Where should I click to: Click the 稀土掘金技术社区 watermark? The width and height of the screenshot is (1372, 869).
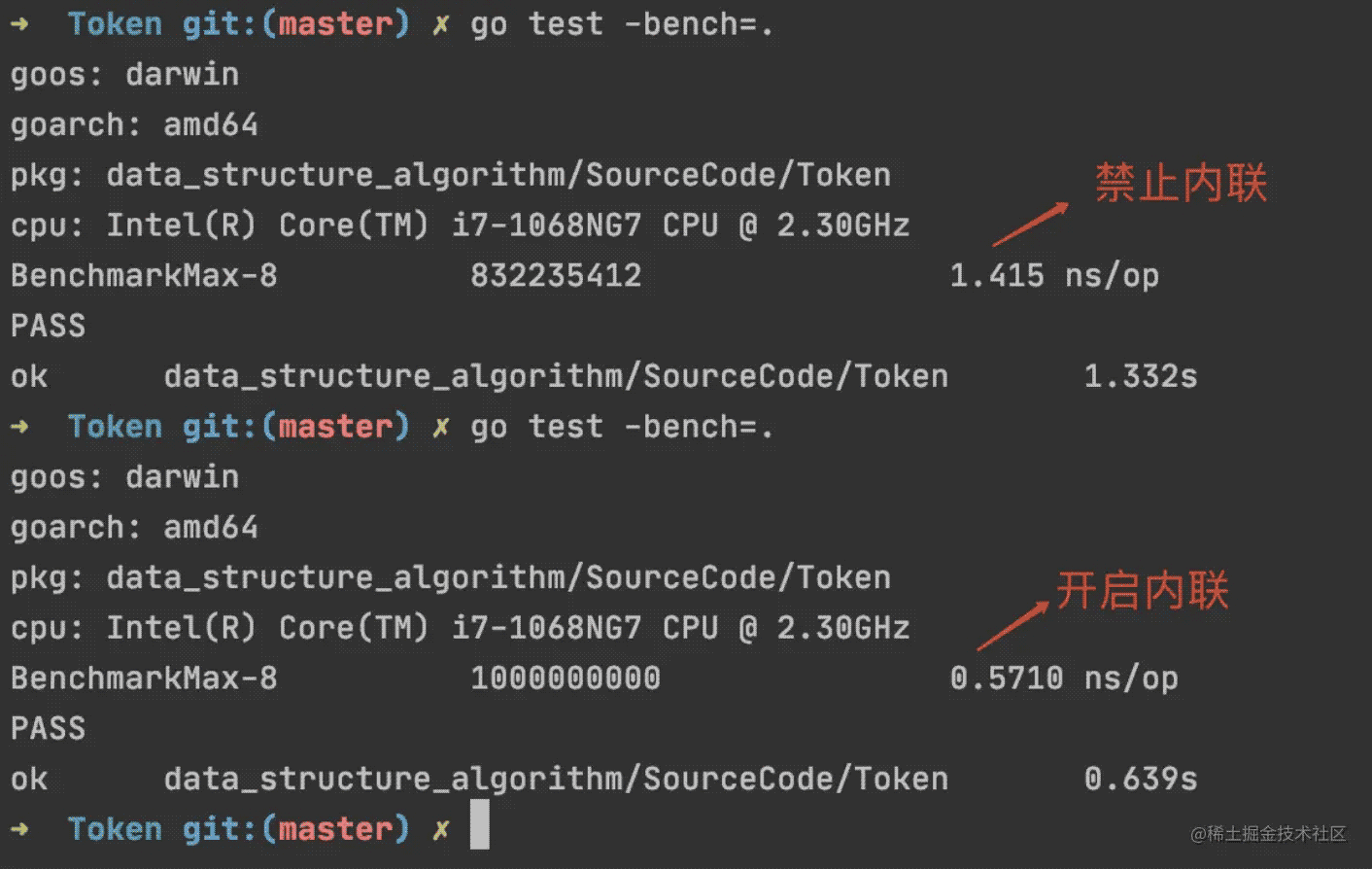click(1268, 834)
